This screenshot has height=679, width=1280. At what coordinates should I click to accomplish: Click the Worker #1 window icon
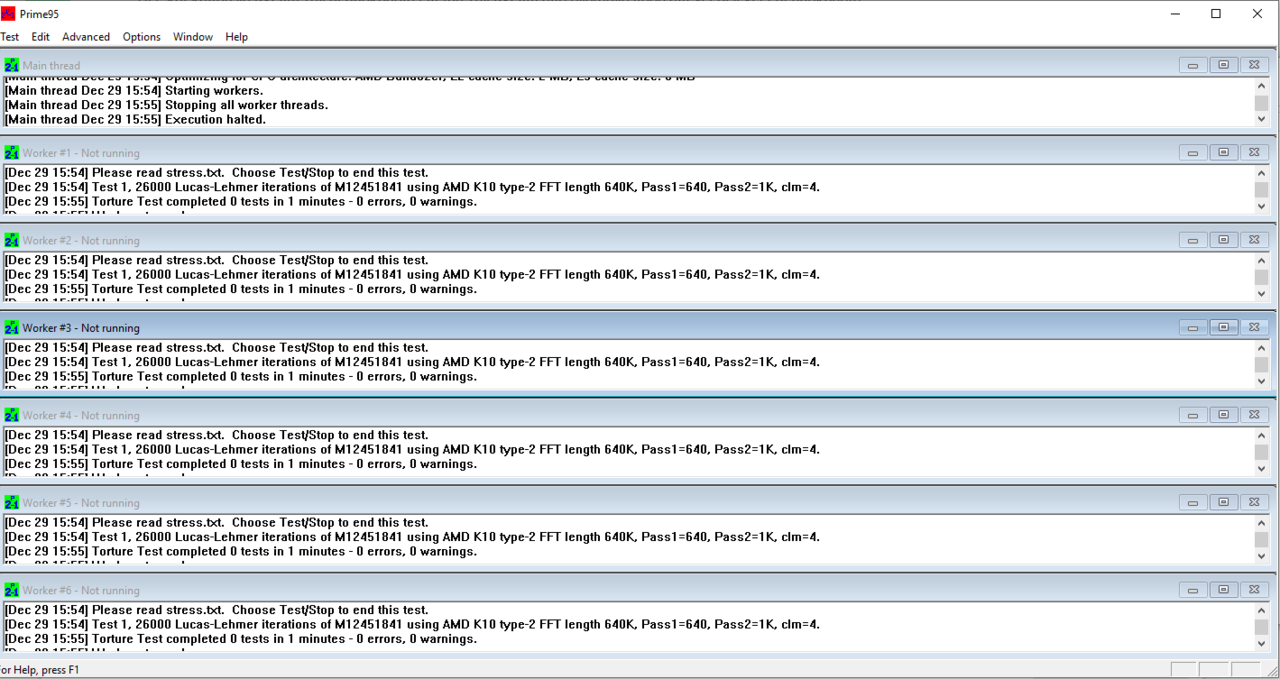click(x=11, y=153)
